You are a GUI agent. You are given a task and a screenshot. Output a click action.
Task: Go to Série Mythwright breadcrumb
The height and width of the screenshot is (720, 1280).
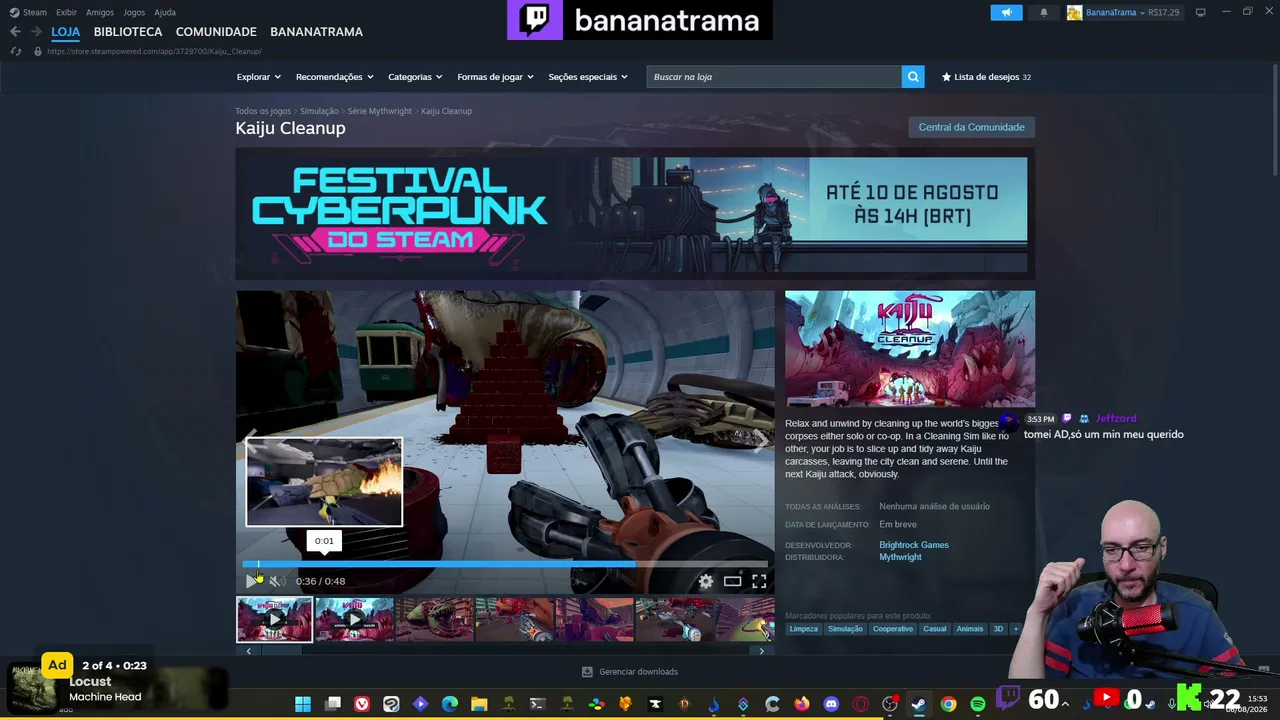(x=380, y=111)
